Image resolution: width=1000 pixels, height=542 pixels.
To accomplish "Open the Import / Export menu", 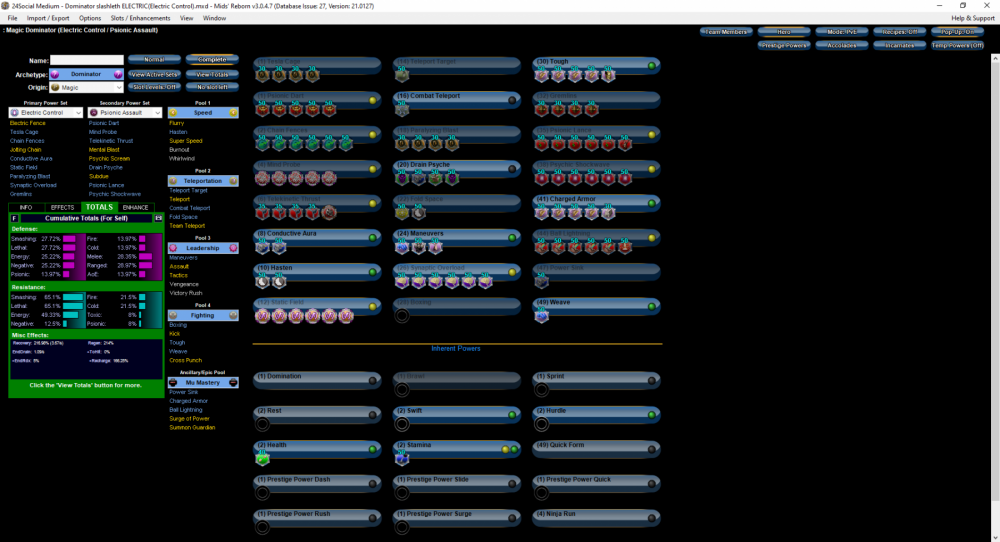I will click(48, 18).
